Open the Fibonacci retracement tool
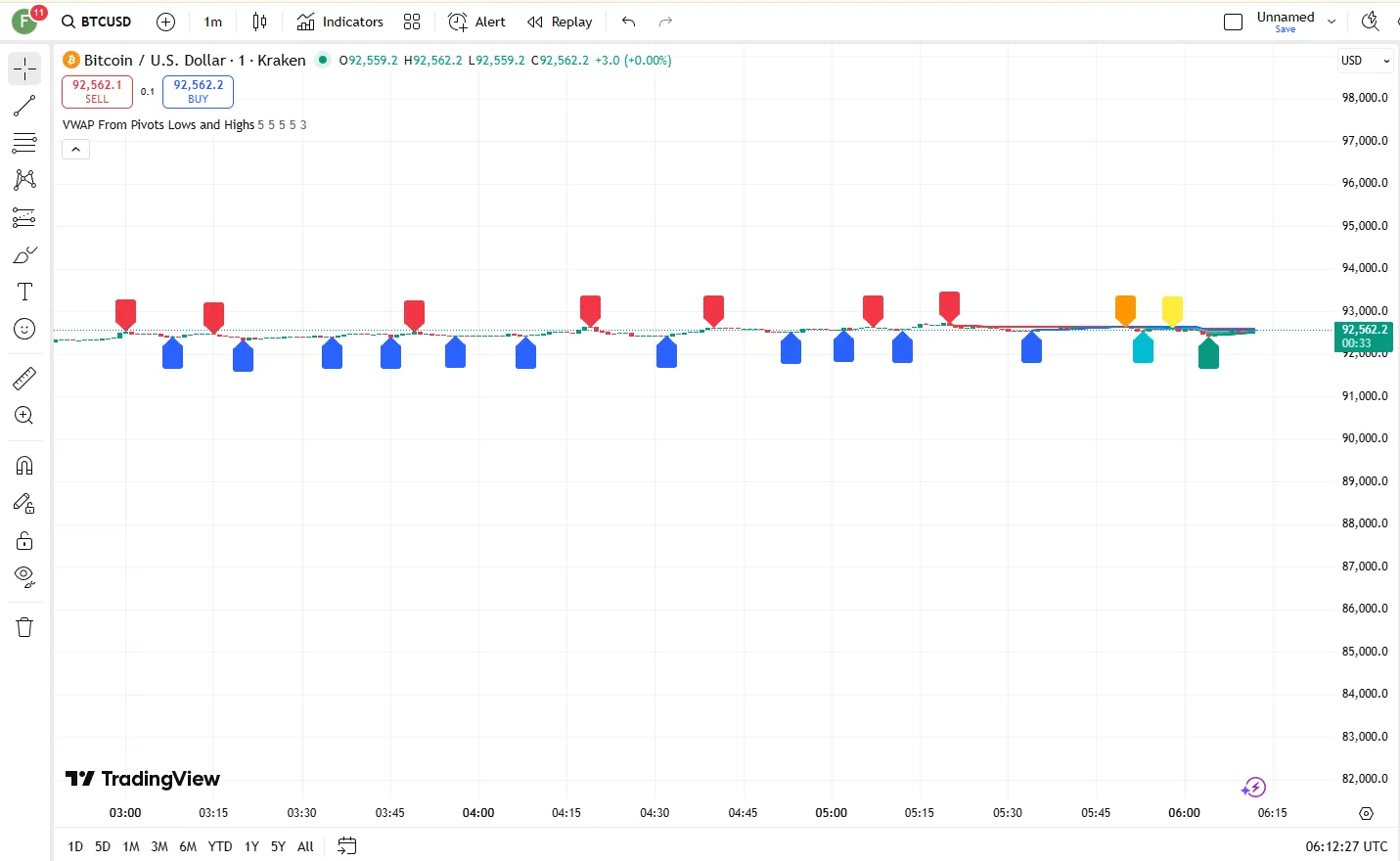Screen dimensions: 1400x861 point(24,143)
